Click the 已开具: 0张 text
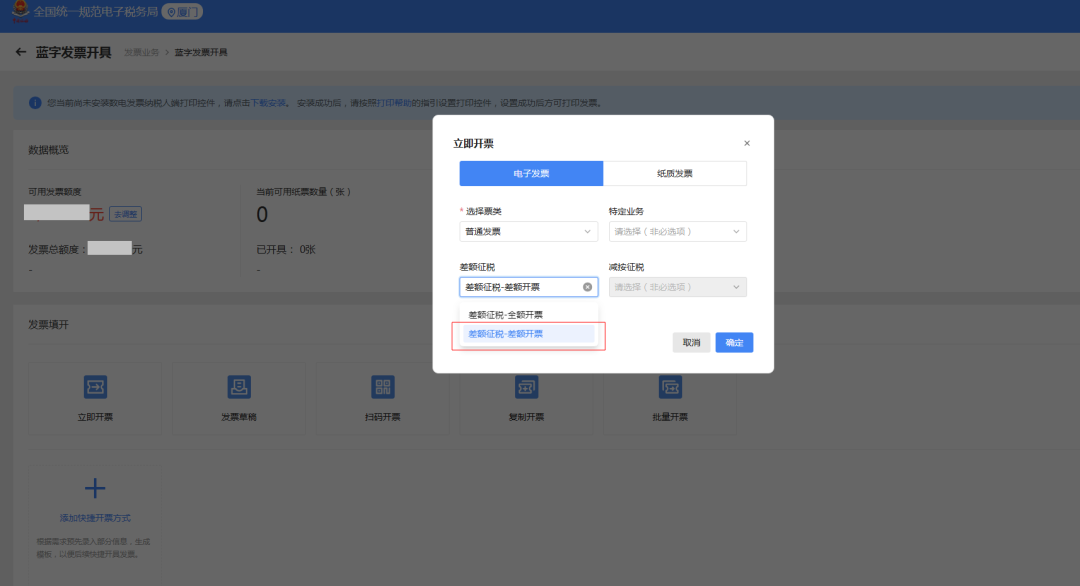The width and height of the screenshot is (1080, 586). click(286, 249)
